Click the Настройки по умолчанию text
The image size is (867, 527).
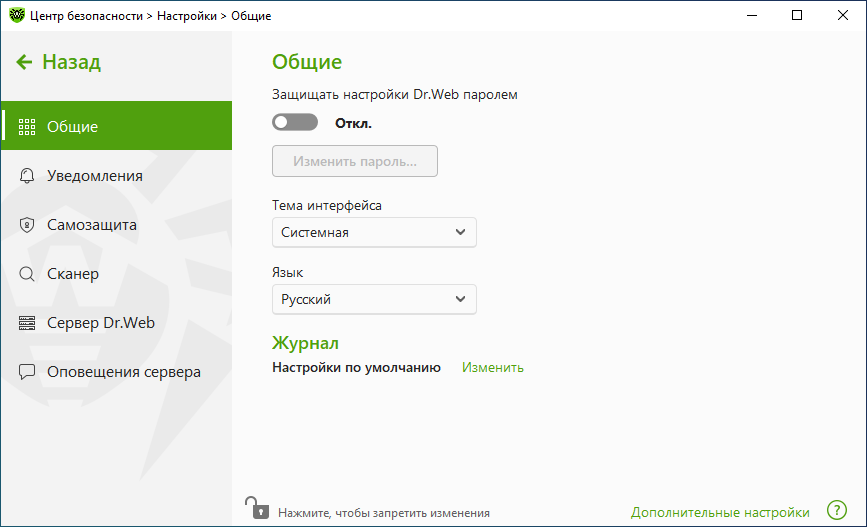(356, 368)
